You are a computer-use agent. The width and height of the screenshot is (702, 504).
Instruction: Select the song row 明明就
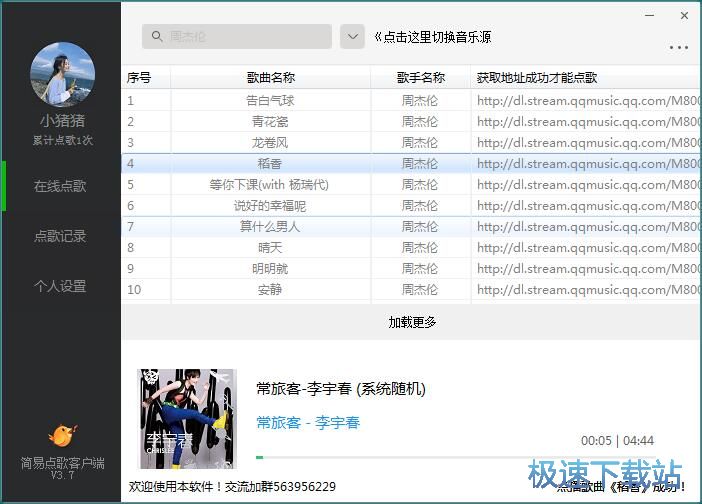pos(411,269)
